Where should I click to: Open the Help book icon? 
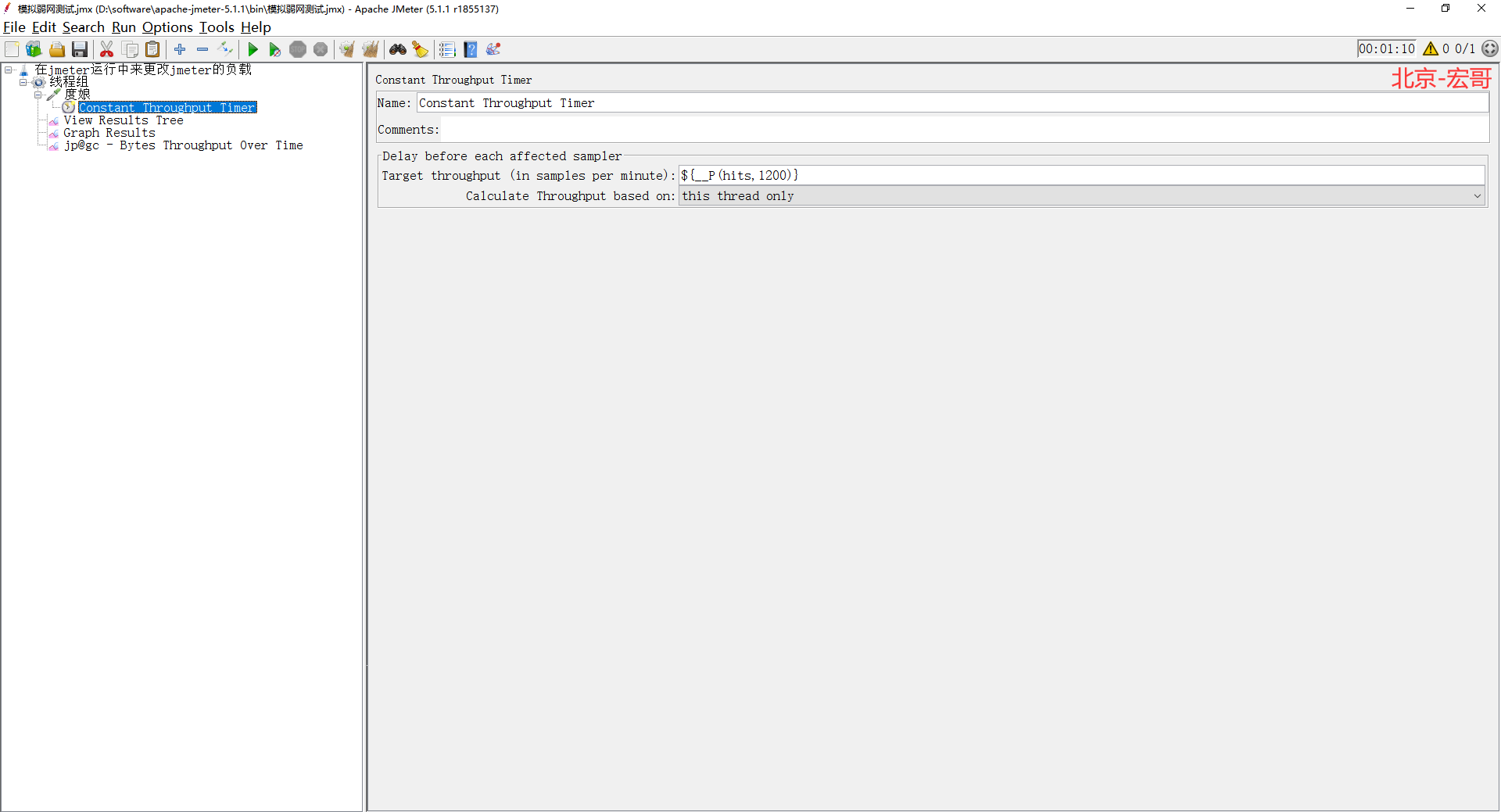471,49
